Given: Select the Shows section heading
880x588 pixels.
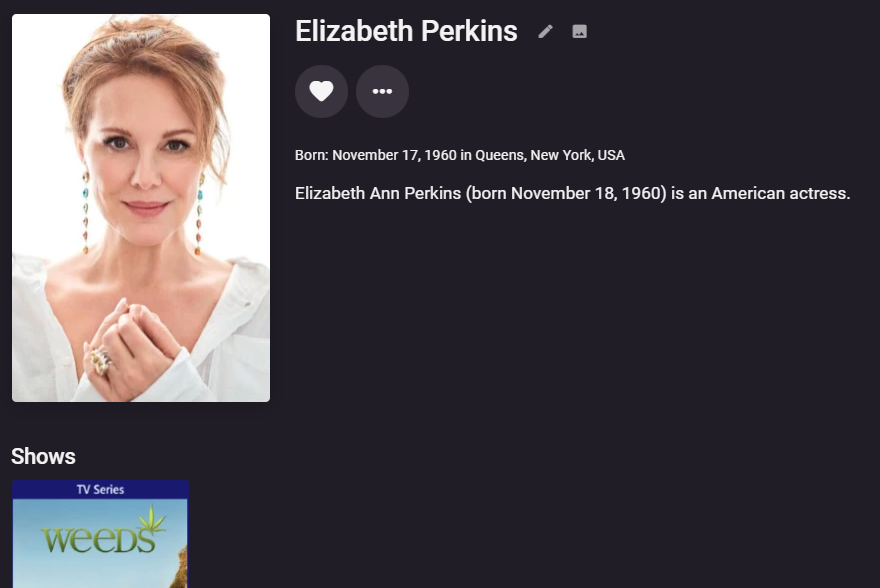Looking at the screenshot, I should tap(43, 456).
